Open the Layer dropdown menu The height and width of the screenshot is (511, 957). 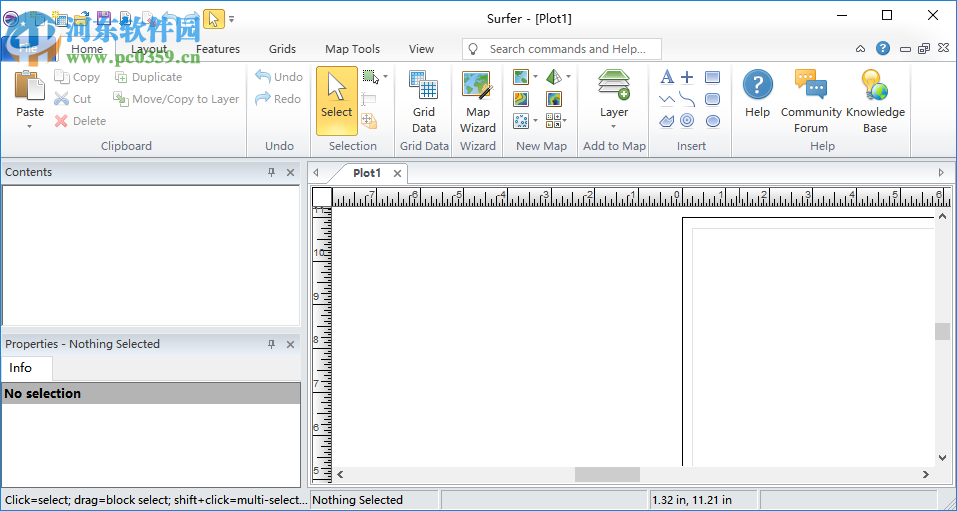[614, 126]
